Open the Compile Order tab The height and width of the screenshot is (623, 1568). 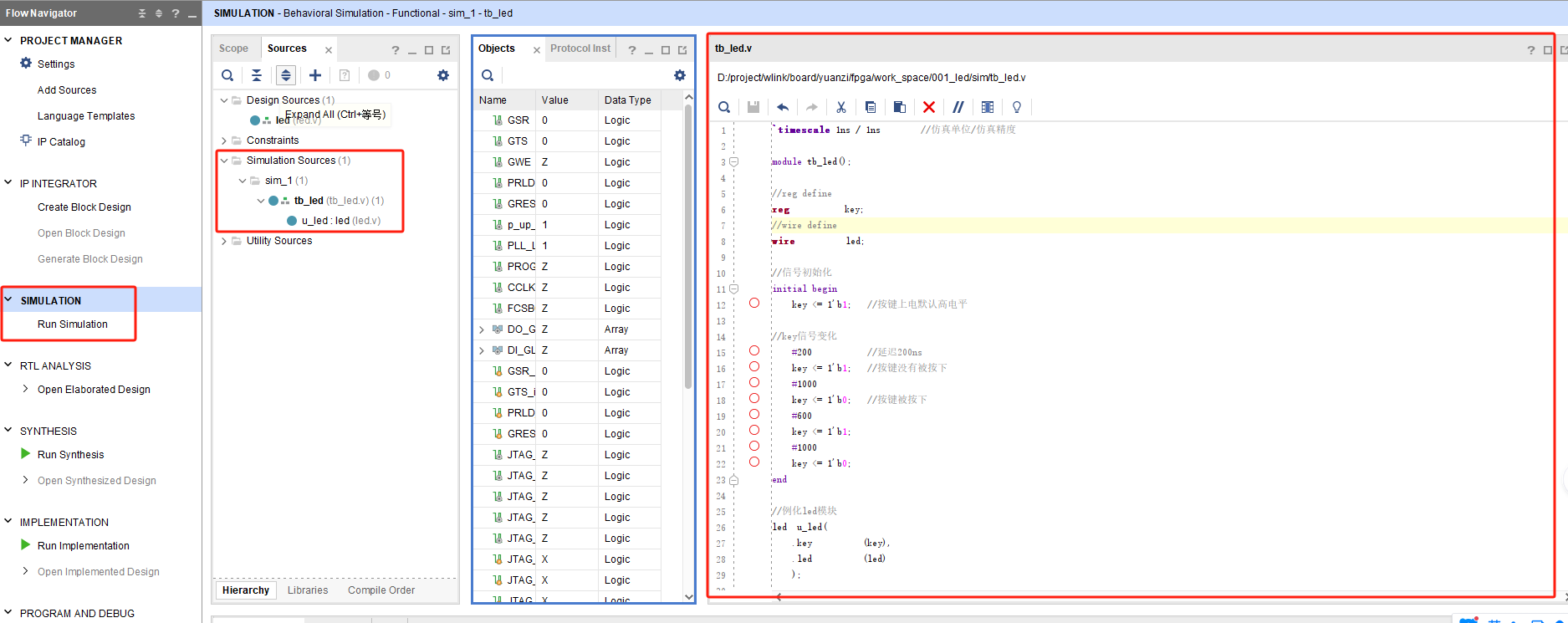tap(381, 590)
